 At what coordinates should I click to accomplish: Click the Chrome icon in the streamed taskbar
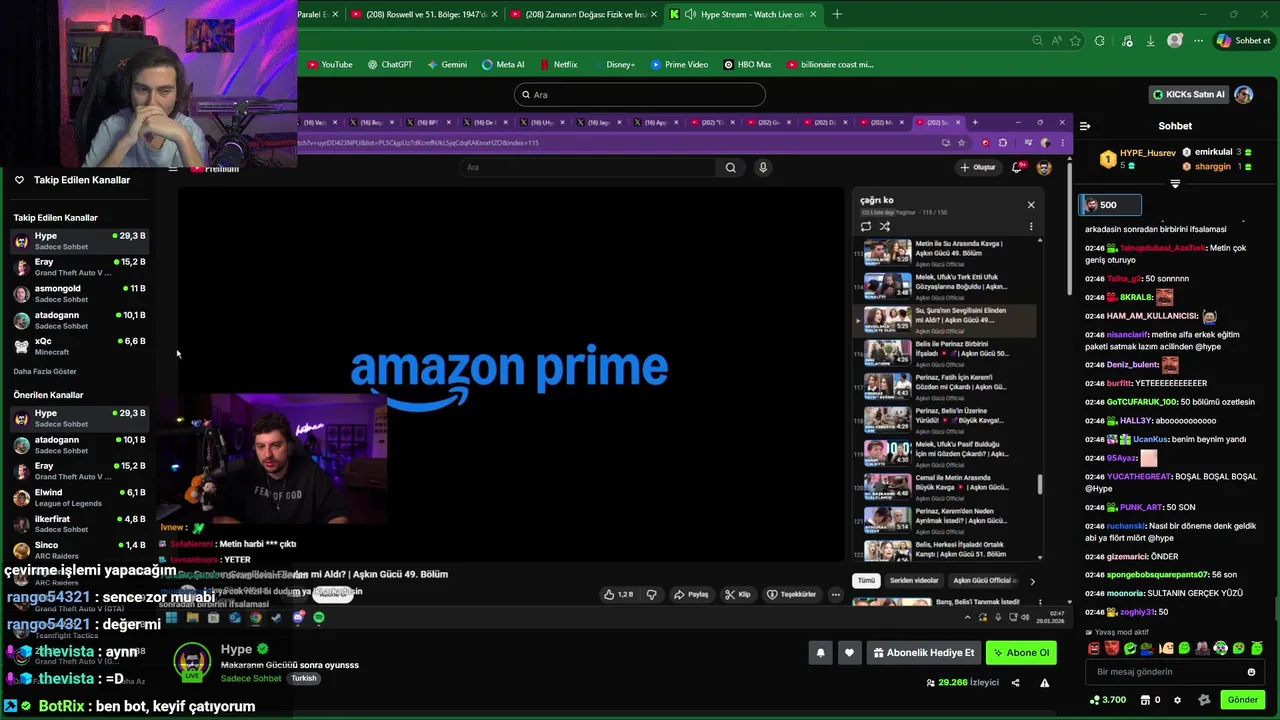(x=256, y=618)
